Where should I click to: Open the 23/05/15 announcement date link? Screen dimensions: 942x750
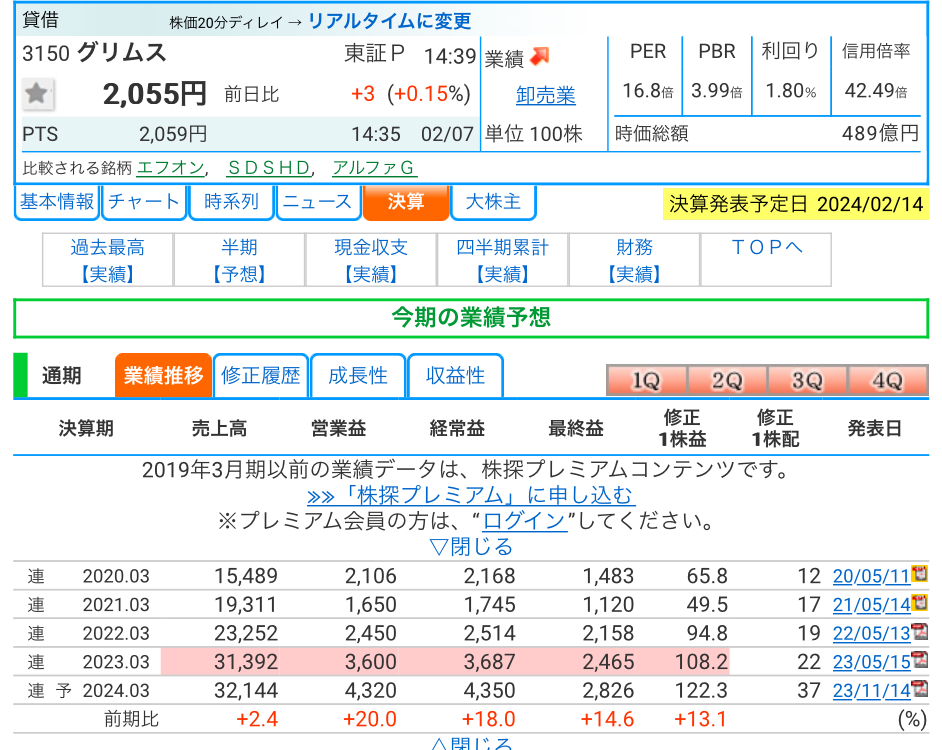(x=872, y=662)
